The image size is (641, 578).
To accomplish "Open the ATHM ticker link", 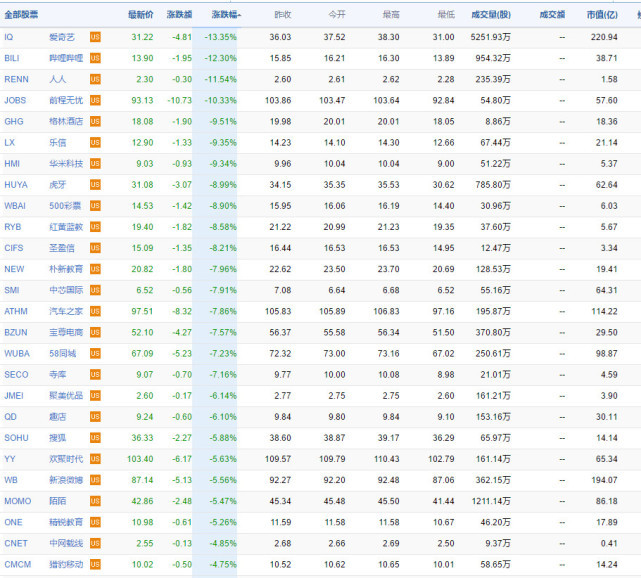I will click(16, 311).
